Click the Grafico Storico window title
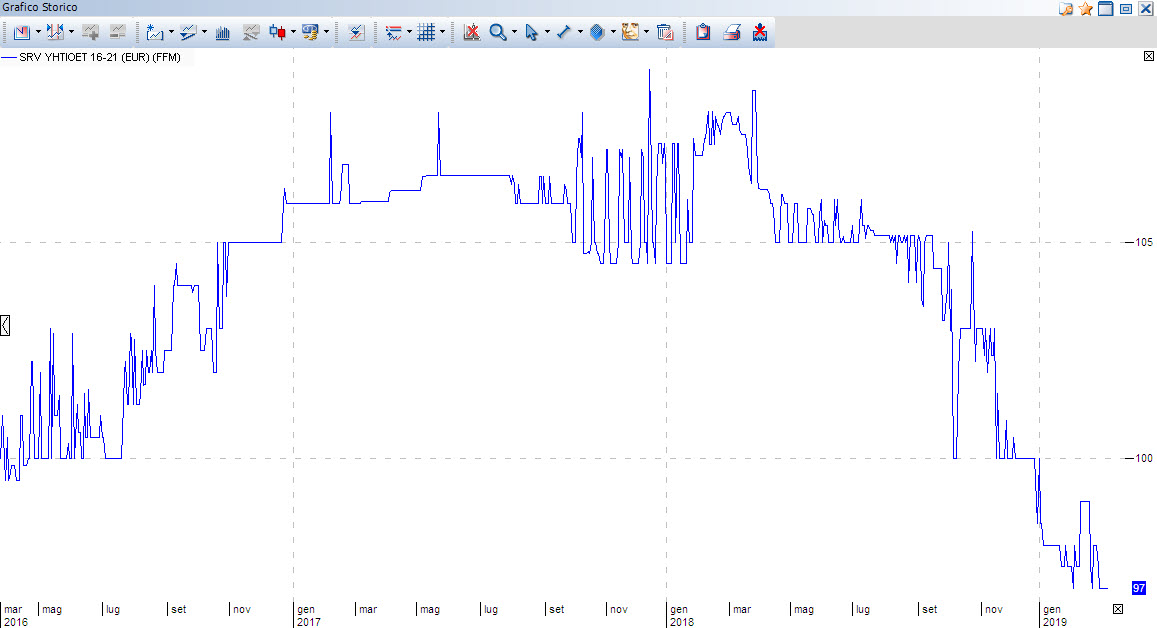The height and width of the screenshot is (628, 1157). point(40,7)
